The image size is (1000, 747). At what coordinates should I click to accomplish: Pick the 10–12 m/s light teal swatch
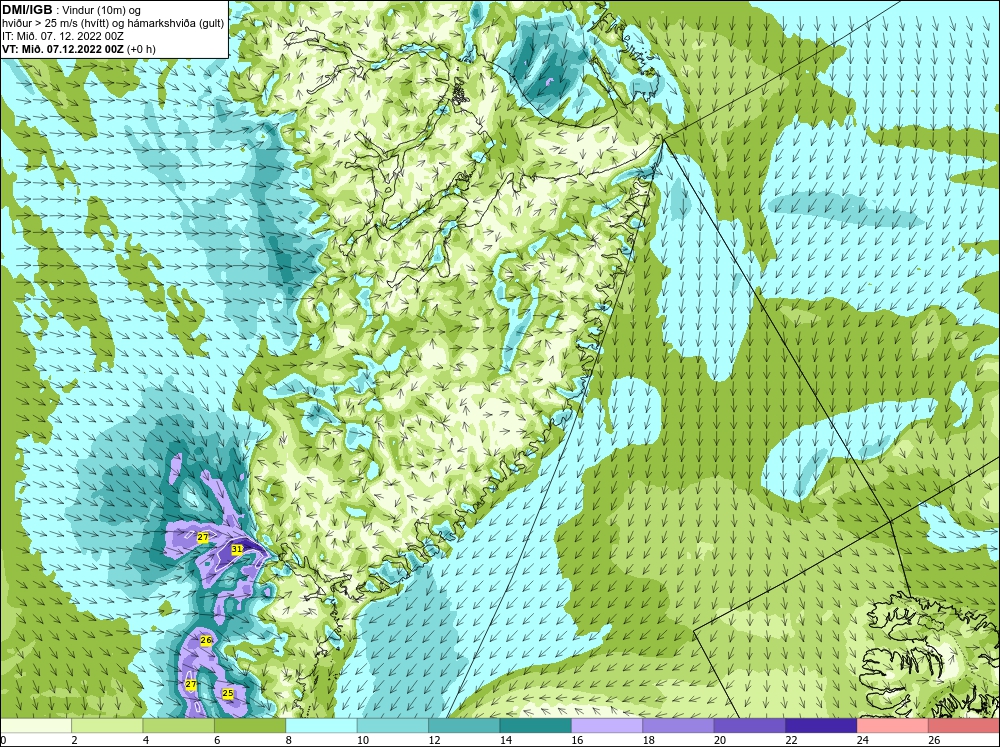point(393,726)
